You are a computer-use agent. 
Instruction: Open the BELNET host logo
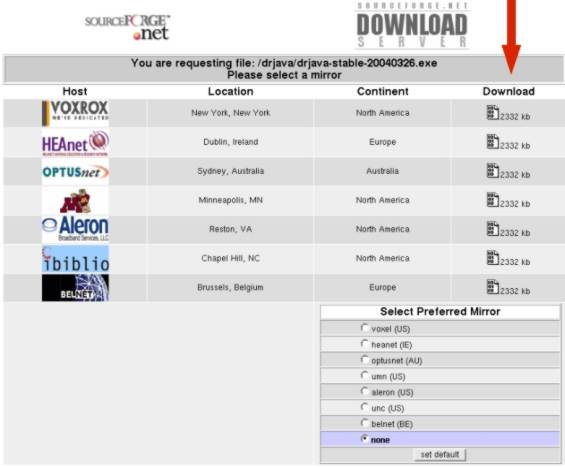point(75,288)
